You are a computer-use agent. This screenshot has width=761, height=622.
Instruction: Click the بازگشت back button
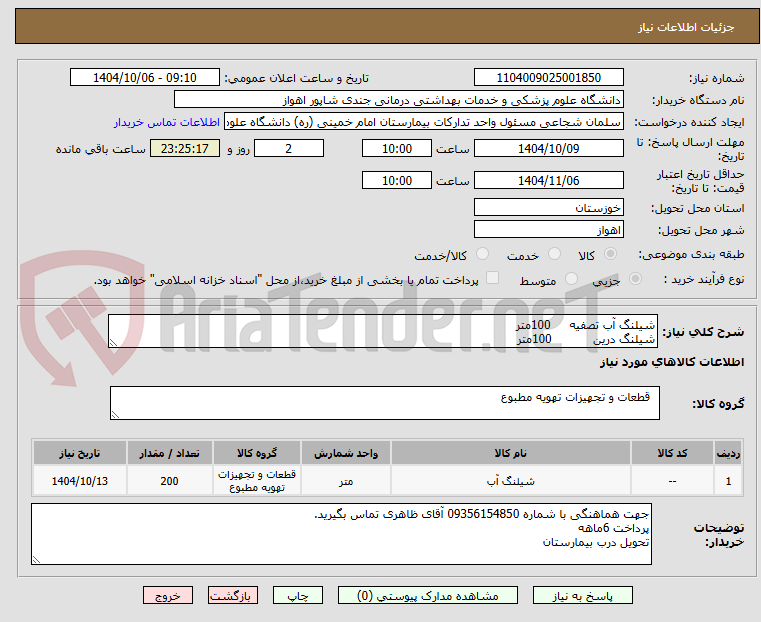pos(233,595)
